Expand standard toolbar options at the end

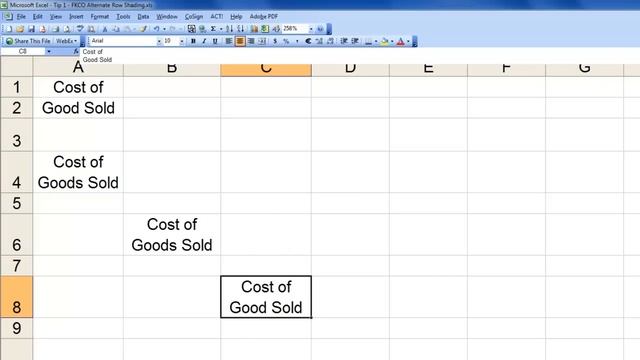coord(329,29)
